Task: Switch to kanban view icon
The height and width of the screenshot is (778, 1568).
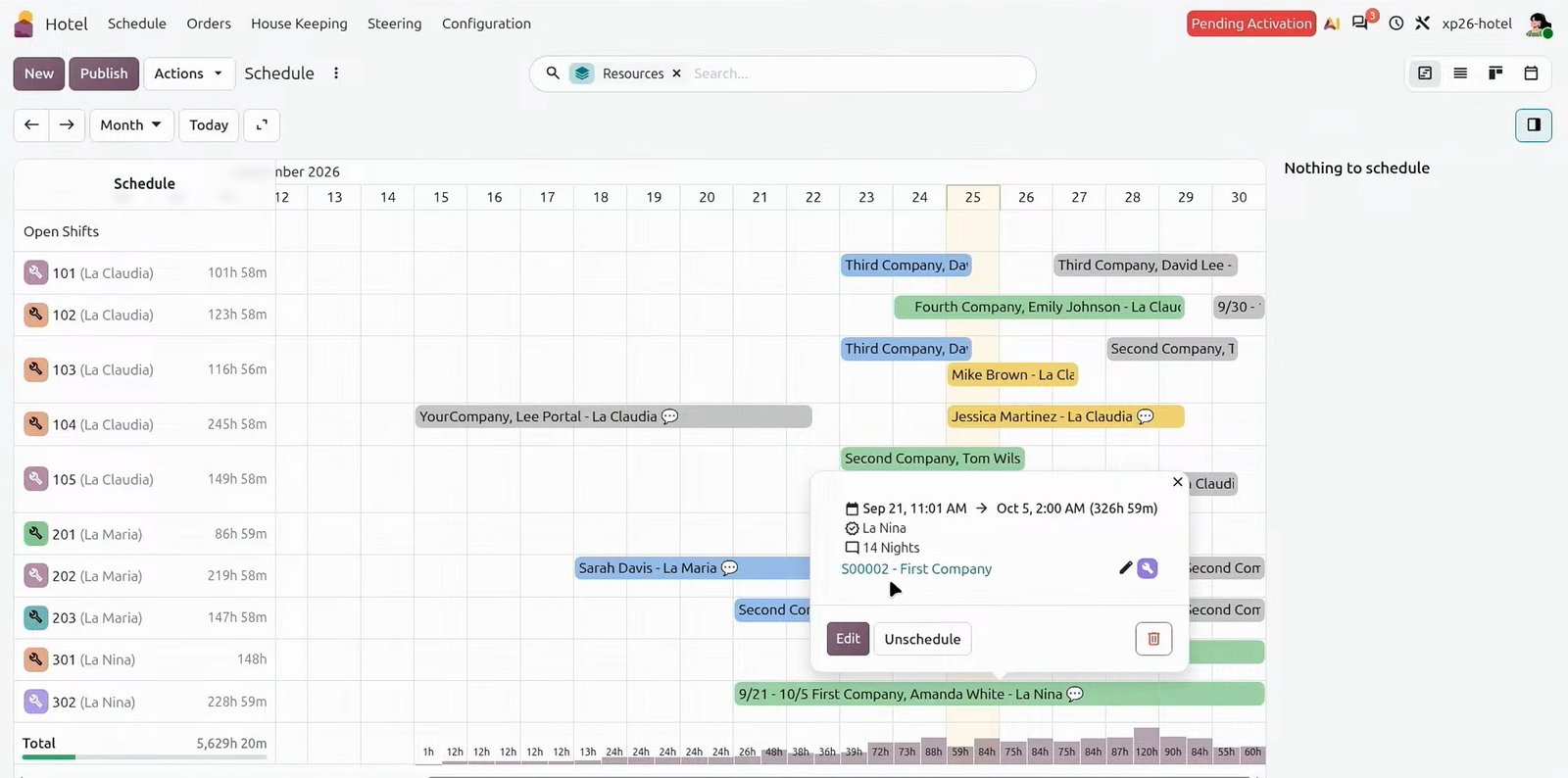Action: [x=1495, y=73]
